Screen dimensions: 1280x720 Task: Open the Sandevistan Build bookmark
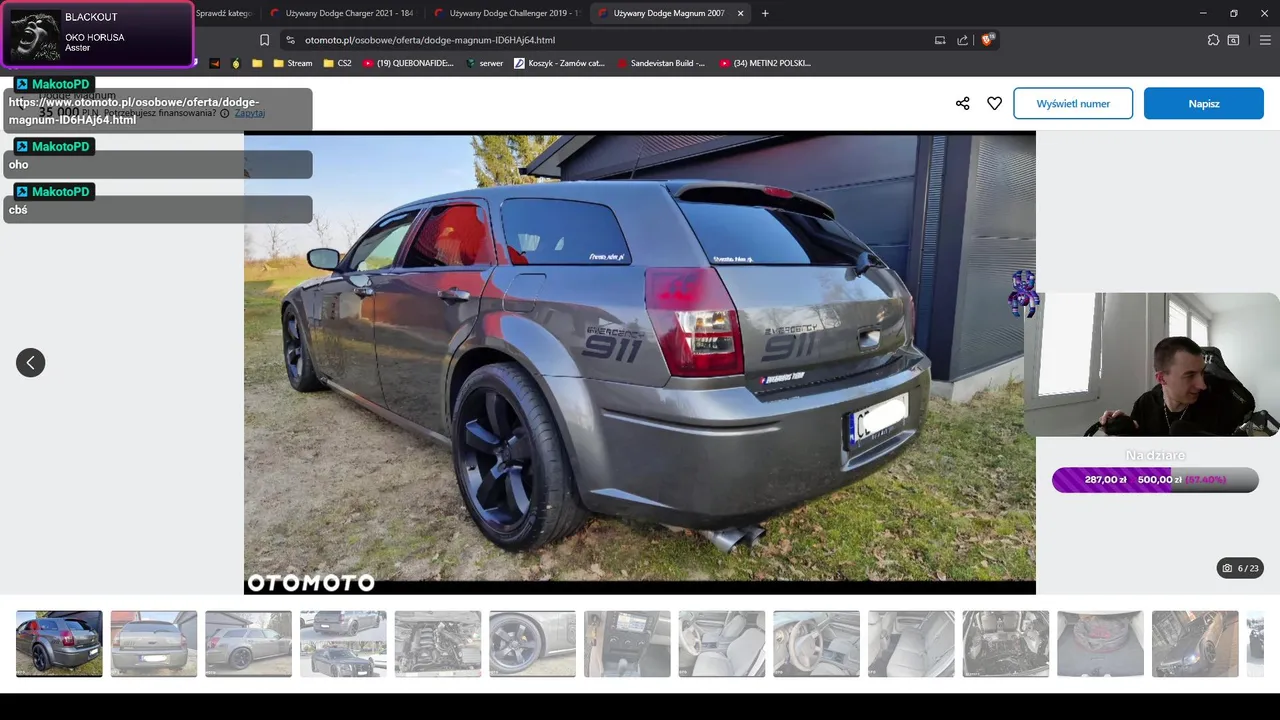coord(661,63)
